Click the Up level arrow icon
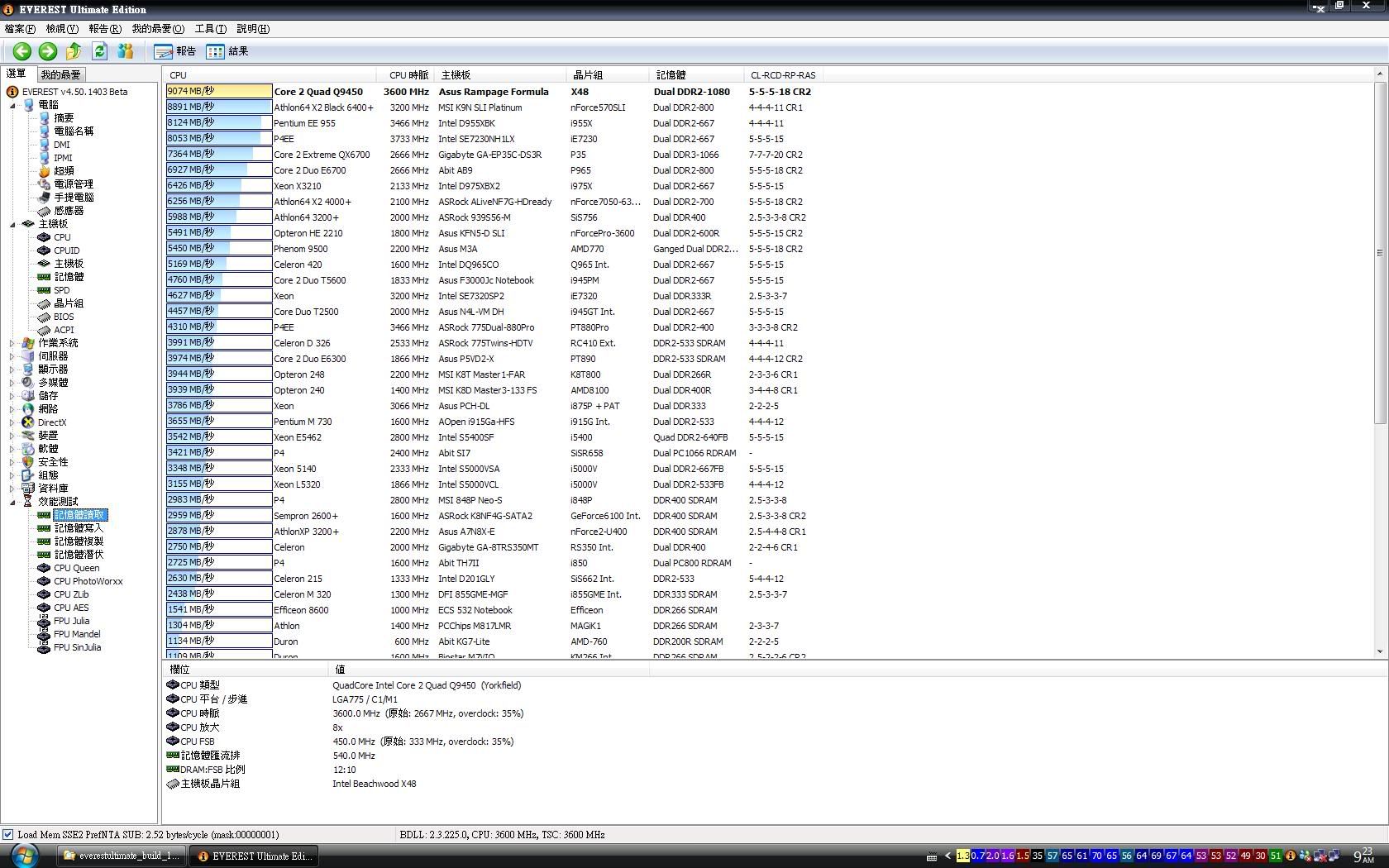 [x=74, y=51]
